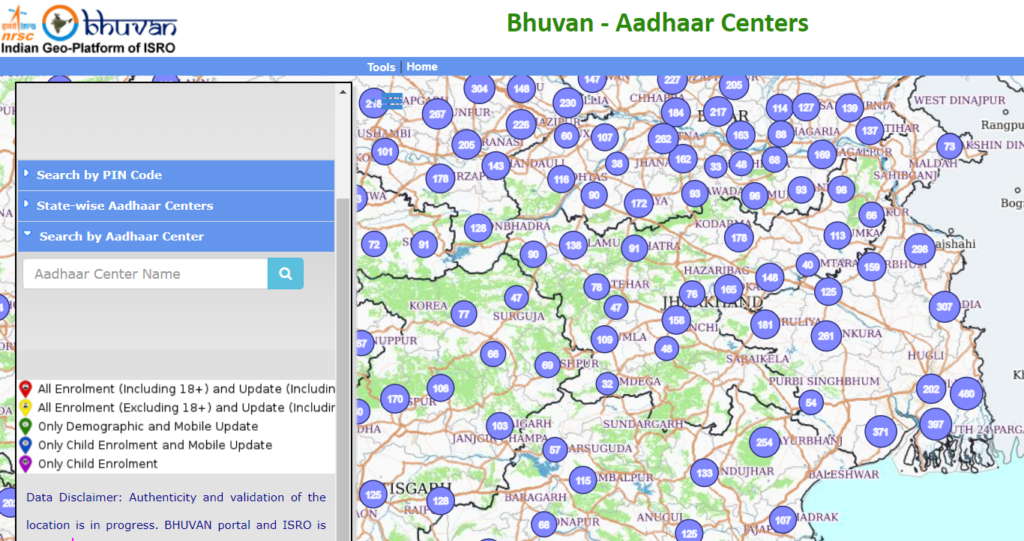Image resolution: width=1024 pixels, height=541 pixels.
Task: Click the 'Bhuvan - Aadhaar Centers' title
Action: [x=658, y=23]
